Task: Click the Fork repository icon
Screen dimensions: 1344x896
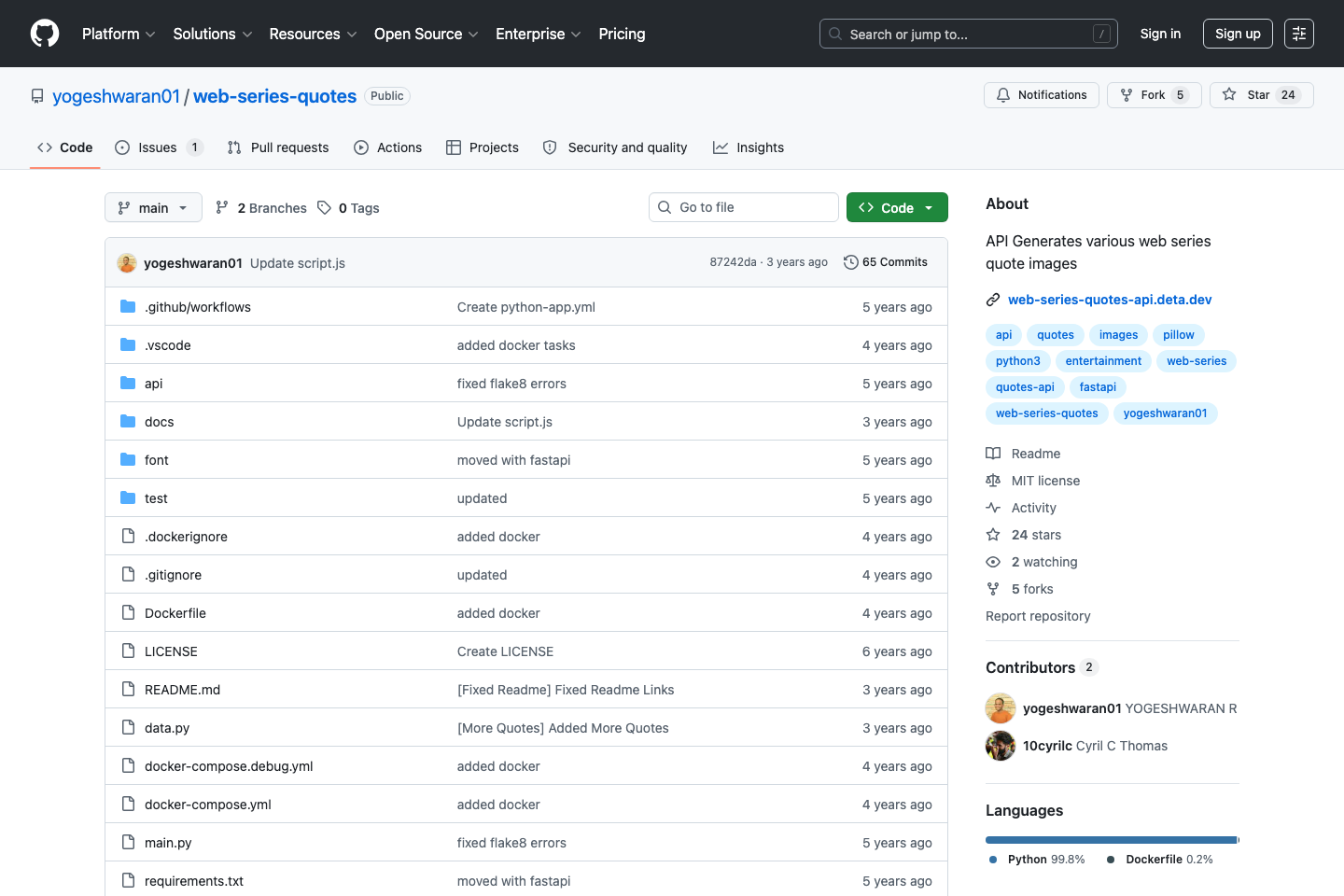Action: pyautogui.click(x=1127, y=95)
